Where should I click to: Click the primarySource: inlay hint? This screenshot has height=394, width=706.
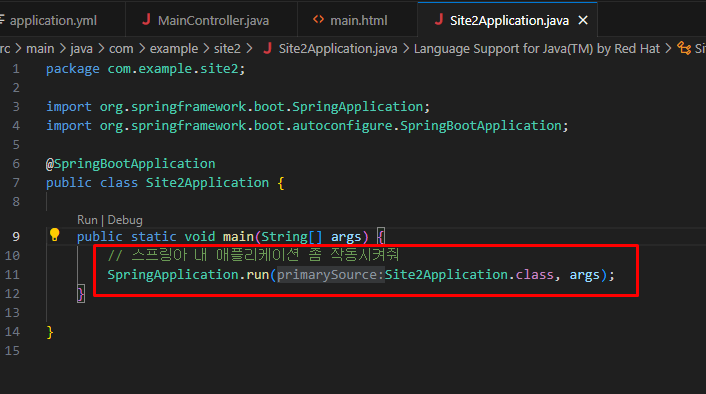pyautogui.click(x=330, y=275)
